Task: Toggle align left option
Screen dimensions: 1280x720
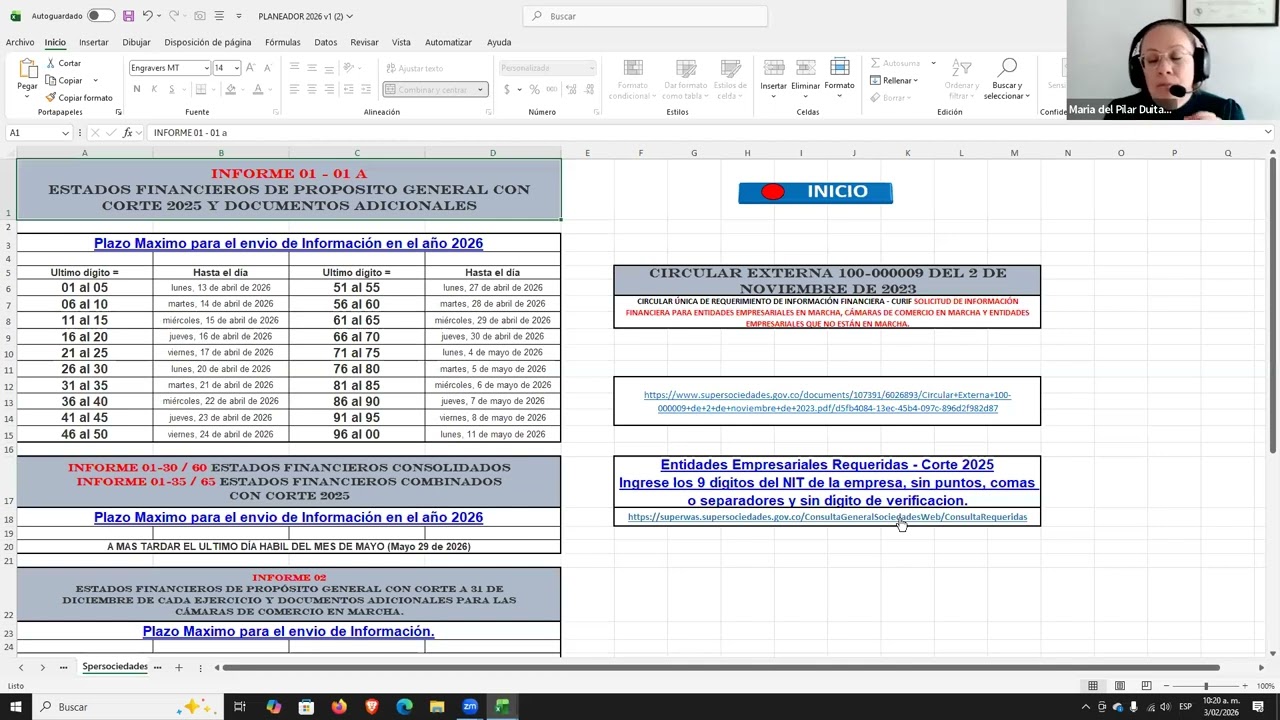Action: (294, 89)
